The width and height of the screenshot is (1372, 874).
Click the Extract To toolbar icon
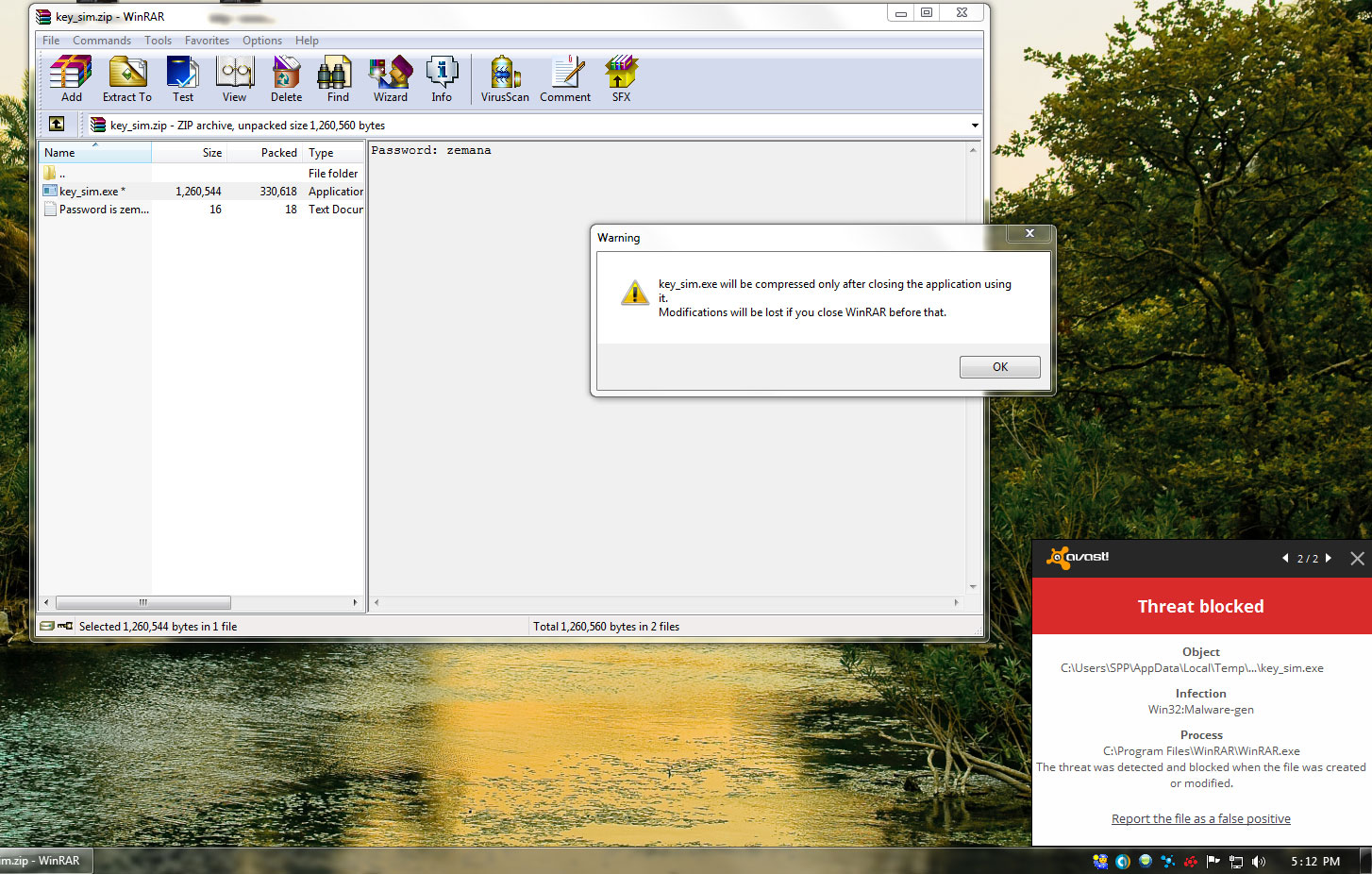click(x=127, y=78)
